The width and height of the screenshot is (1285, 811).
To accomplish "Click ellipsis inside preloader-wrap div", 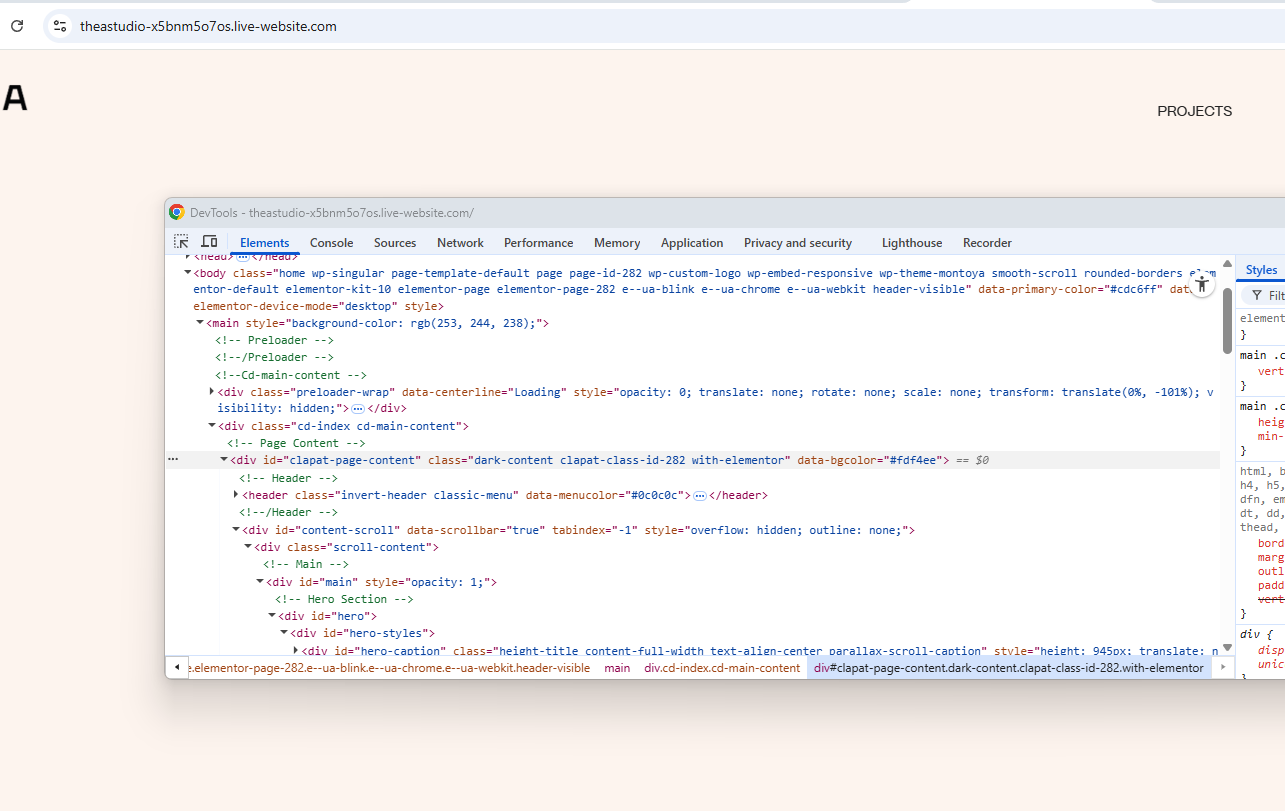I will pyautogui.click(x=358, y=409).
